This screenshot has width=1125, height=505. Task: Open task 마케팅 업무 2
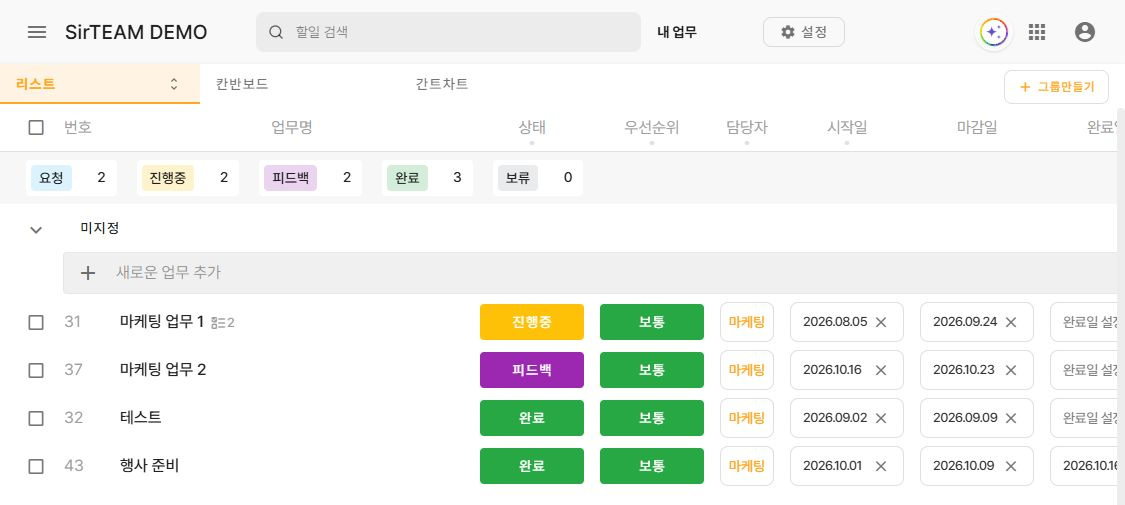[x=163, y=370]
